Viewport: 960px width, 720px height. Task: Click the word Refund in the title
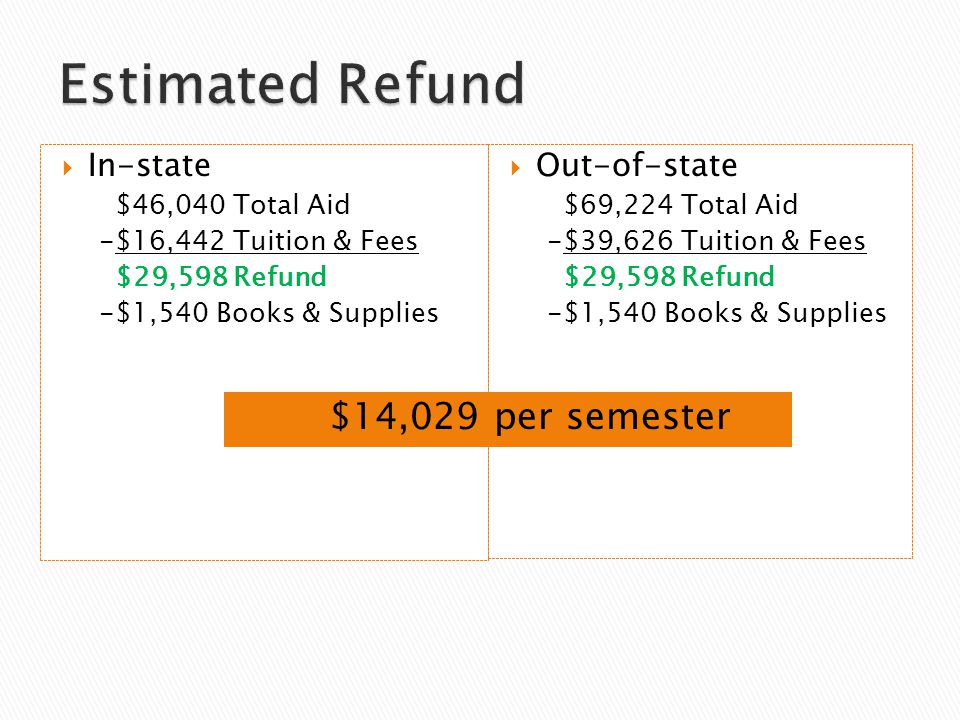pos(431,84)
